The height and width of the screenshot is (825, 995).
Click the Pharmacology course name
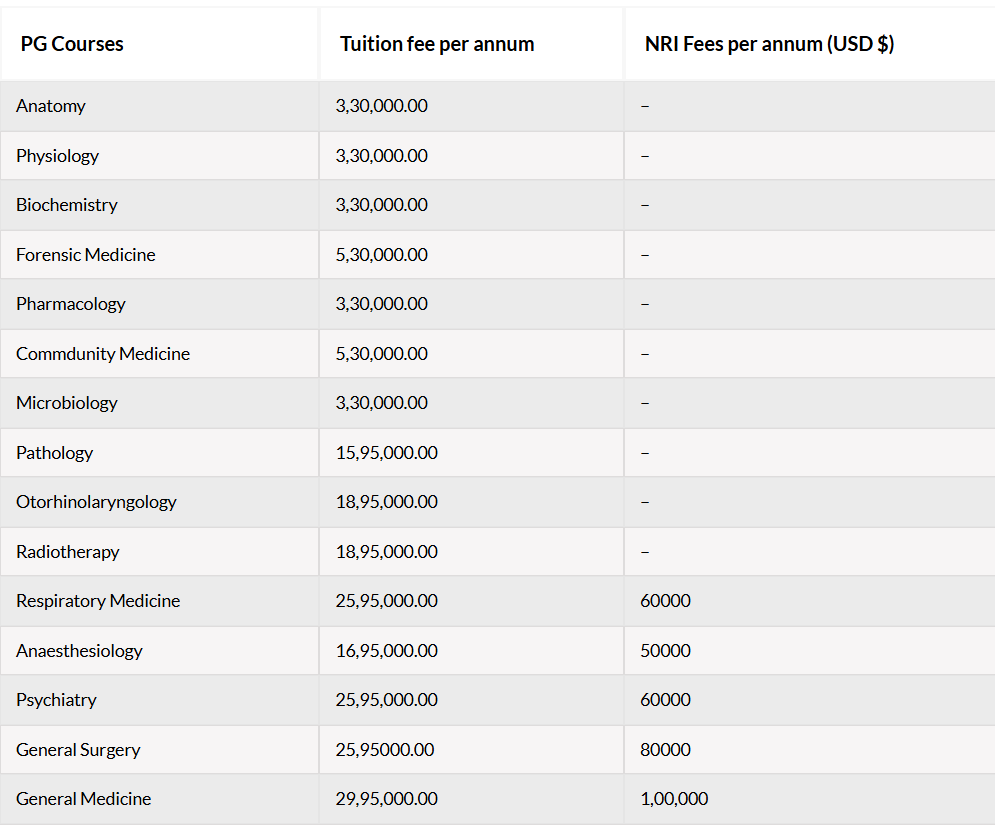click(70, 304)
